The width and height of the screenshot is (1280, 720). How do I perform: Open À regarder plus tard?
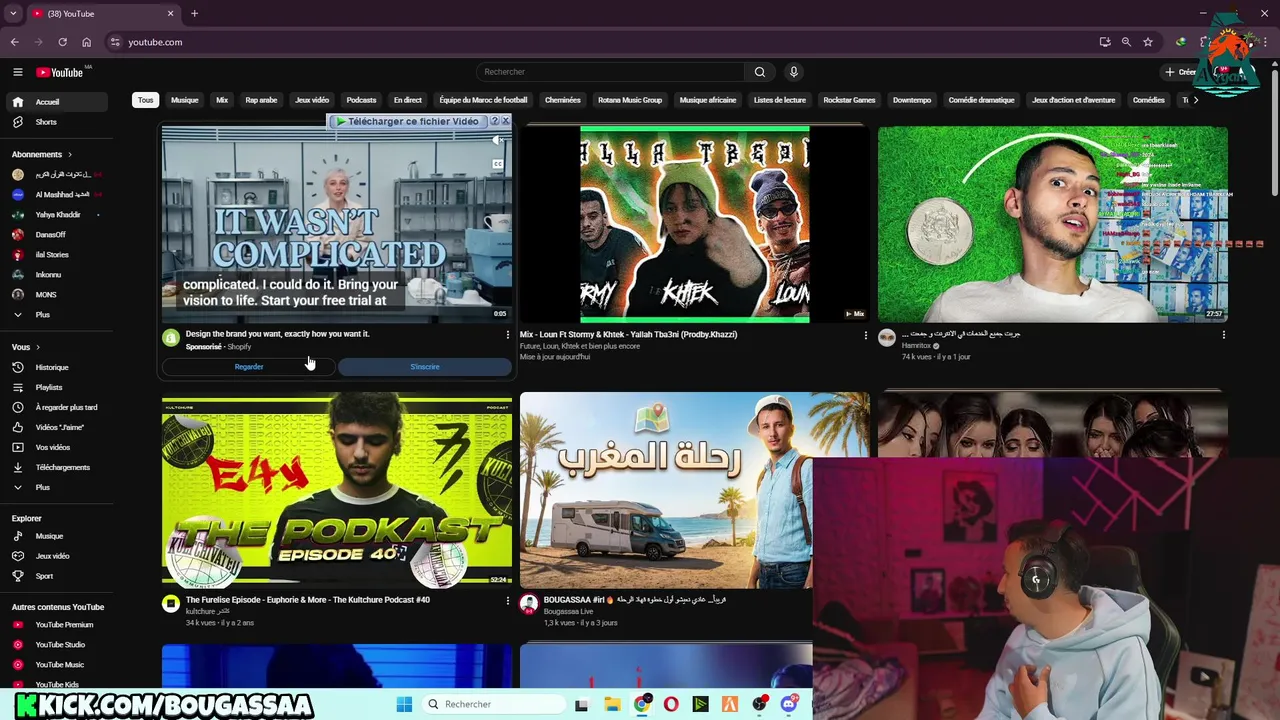point(56,407)
